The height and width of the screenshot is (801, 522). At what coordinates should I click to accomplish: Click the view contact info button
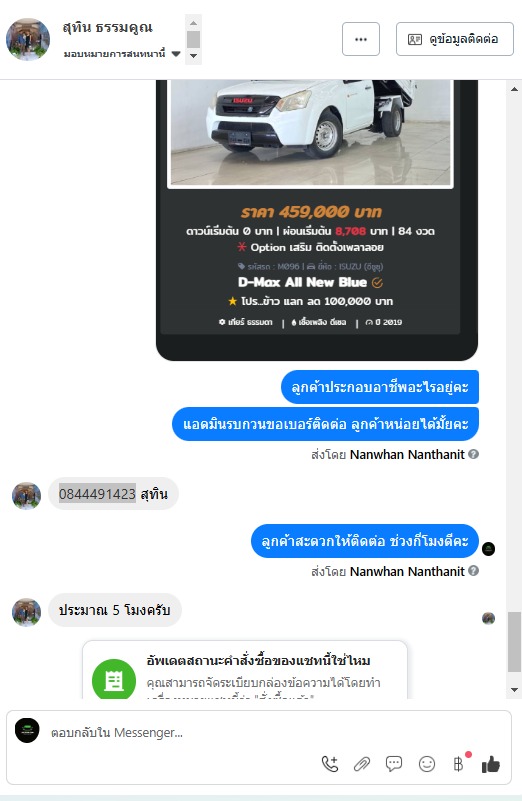click(x=455, y=39)
